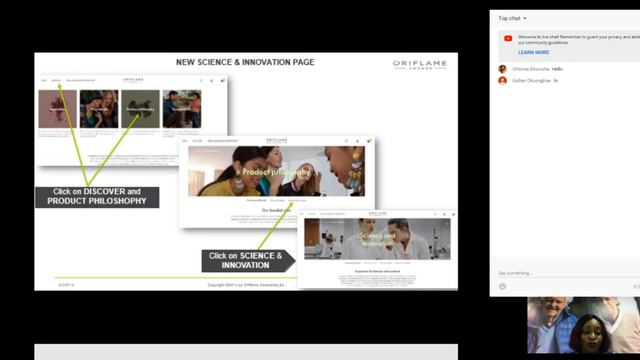Click the pink floral tile in first mockup
This screenshot has height=360, width=640.
coord(58,109)
